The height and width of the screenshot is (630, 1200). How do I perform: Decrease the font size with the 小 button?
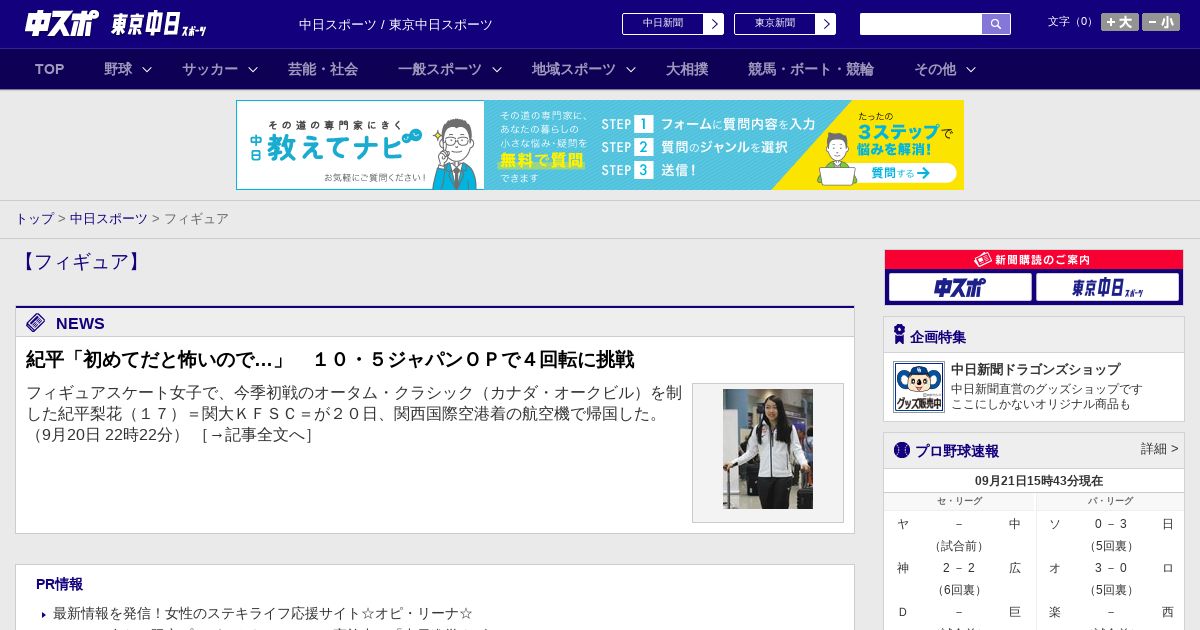[1161, 22]
